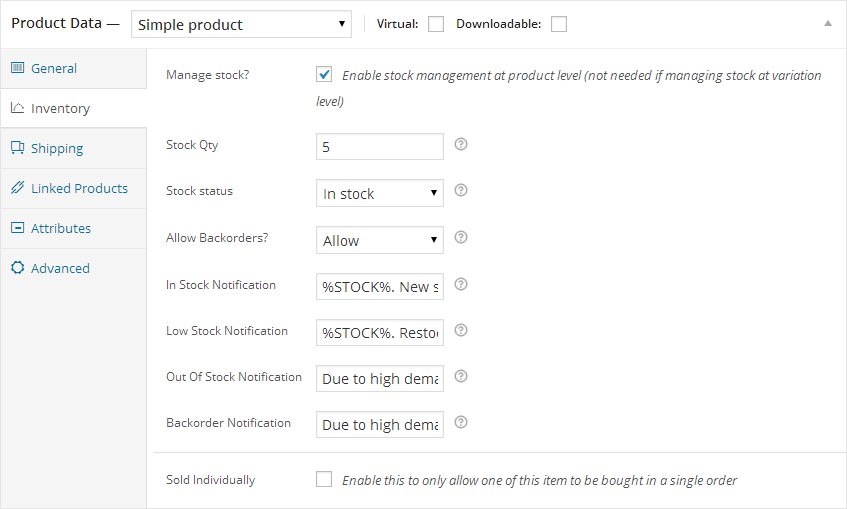Screen dimensions: 847x509
Task: Enable the Virtual checkbox
Action: [436, 24]
